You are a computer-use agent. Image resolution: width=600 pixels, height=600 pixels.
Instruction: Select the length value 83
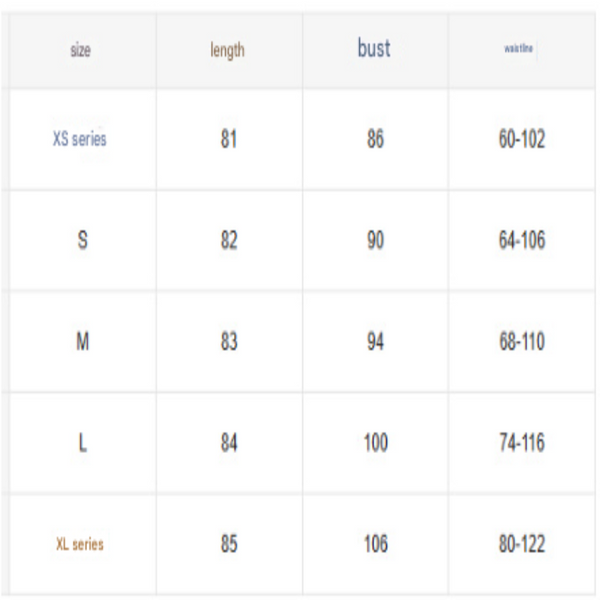coord(229,341)
